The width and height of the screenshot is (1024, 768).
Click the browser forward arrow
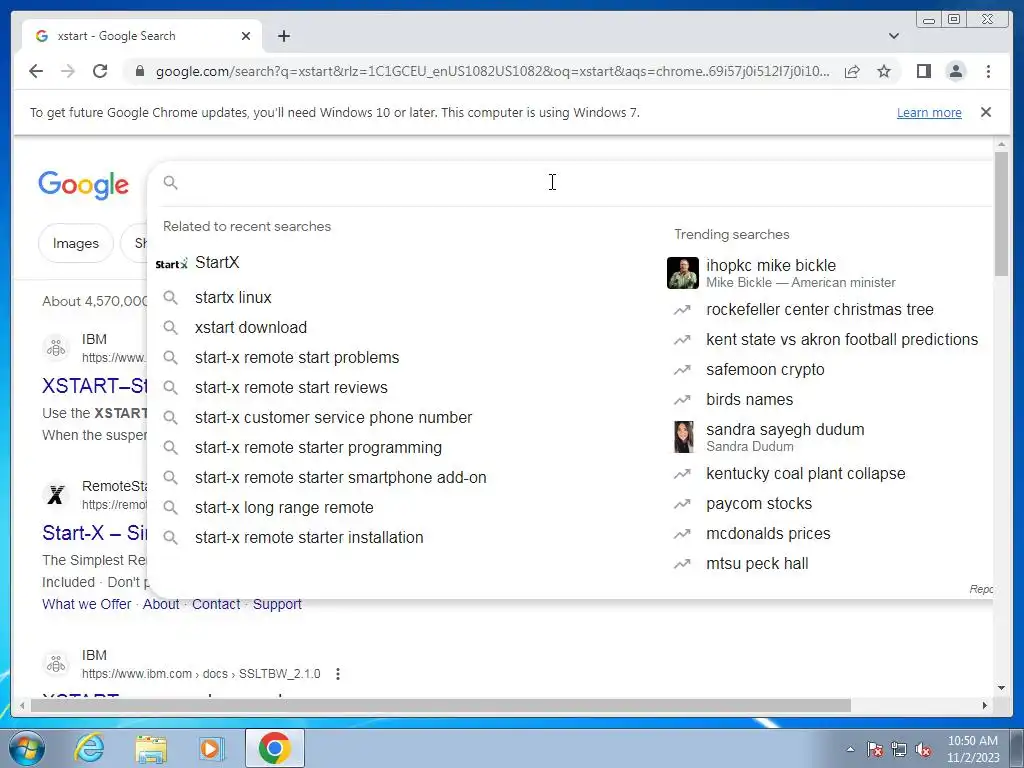click(68, 71)
